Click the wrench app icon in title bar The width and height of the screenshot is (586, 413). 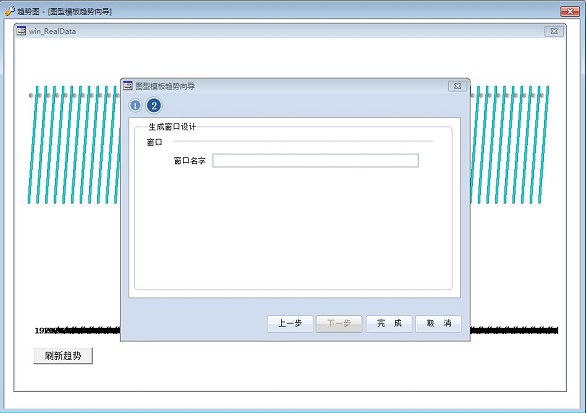(10, 11)
